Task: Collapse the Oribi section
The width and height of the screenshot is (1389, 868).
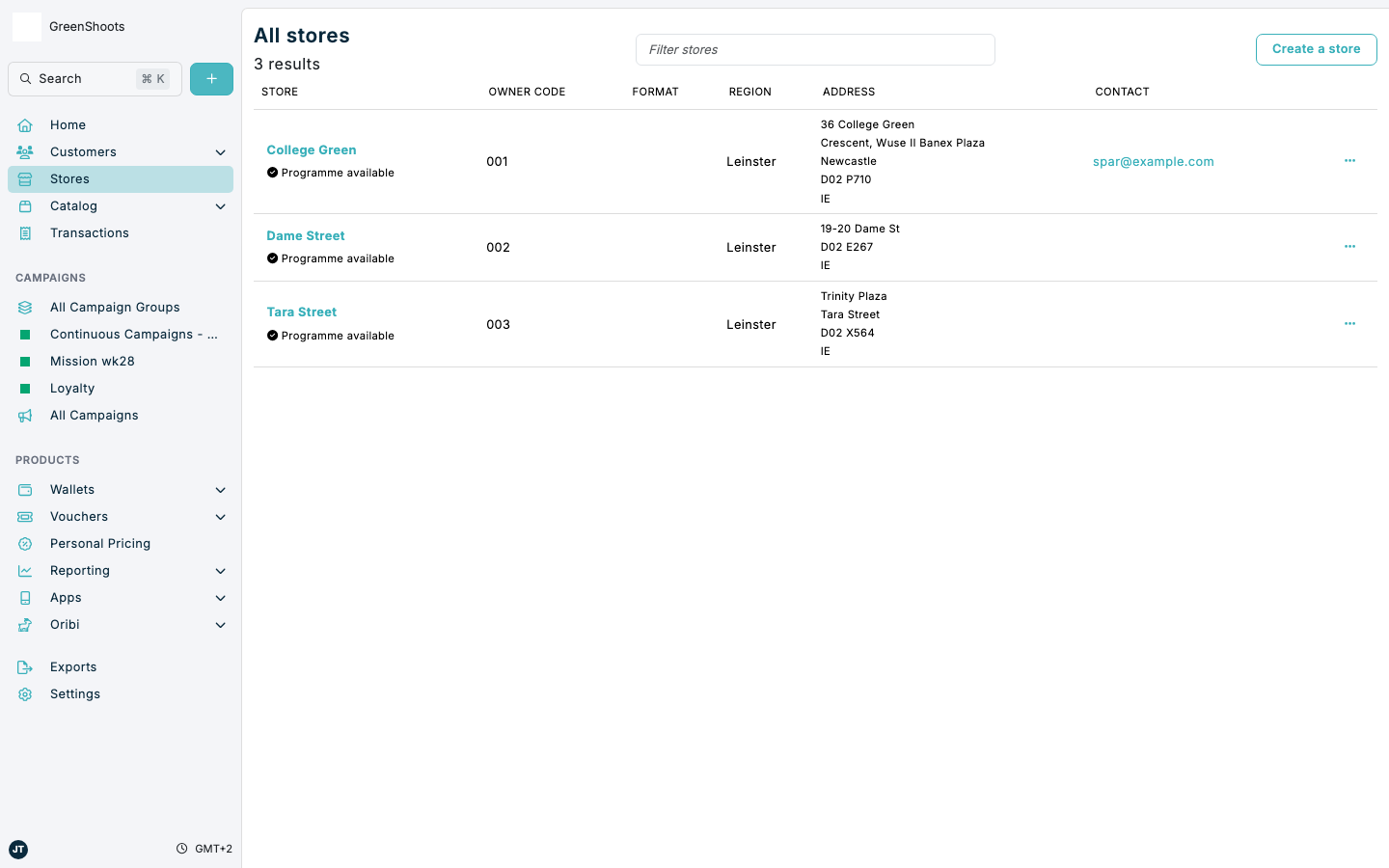Action: click(x=220, y=624)
